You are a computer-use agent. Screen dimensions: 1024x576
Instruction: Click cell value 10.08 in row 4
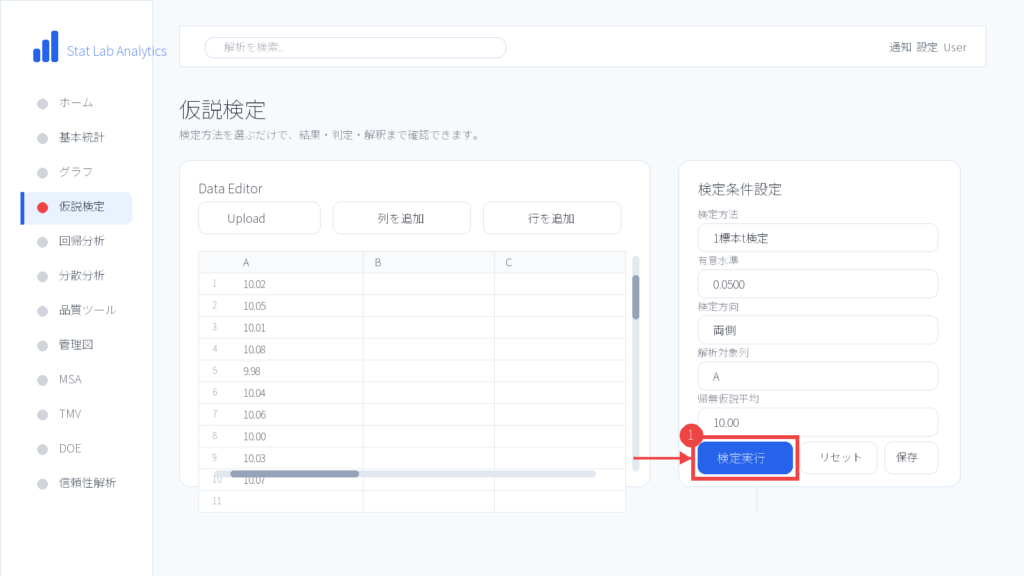254,349
